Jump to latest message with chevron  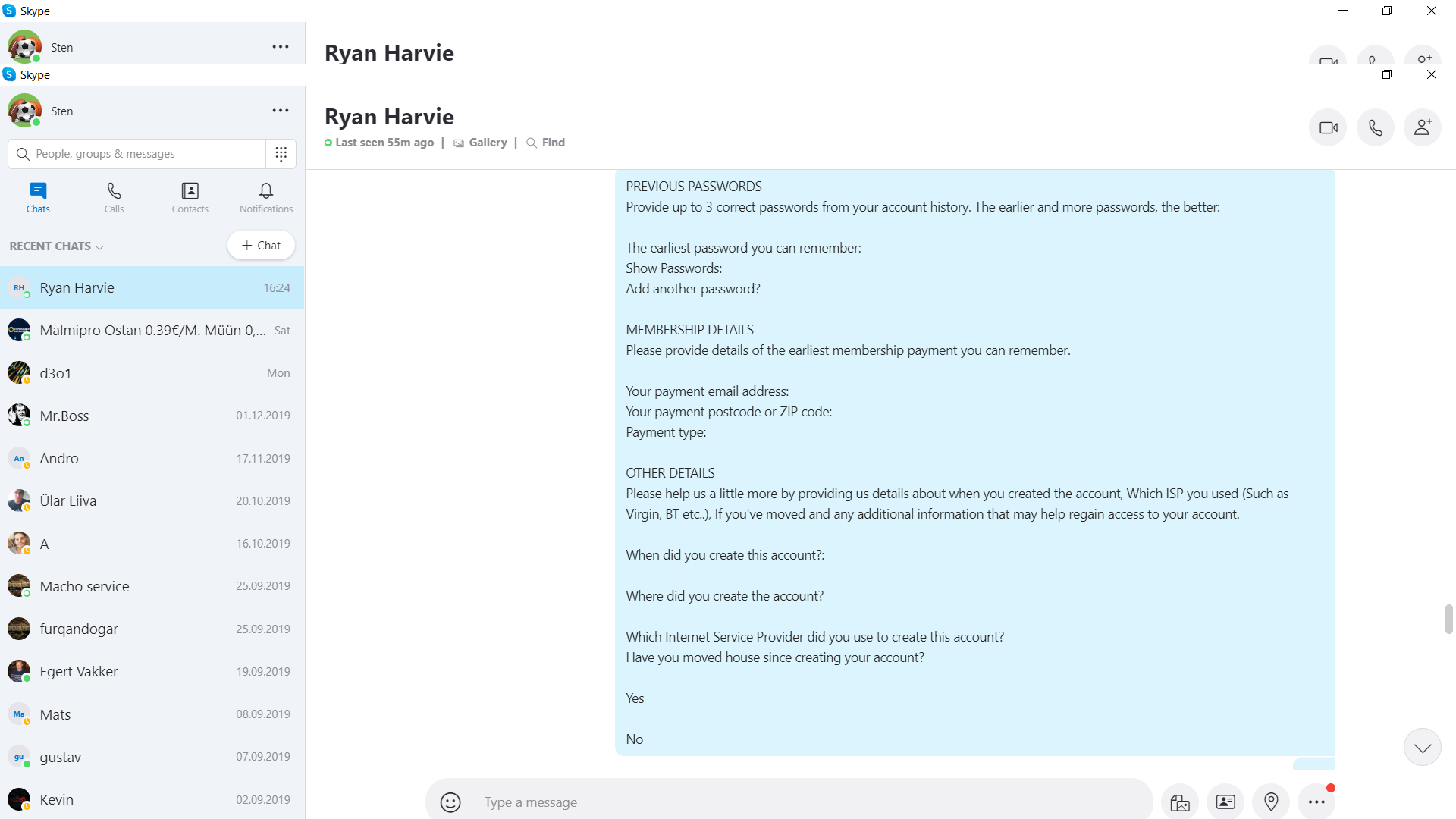pos(1422,748)
